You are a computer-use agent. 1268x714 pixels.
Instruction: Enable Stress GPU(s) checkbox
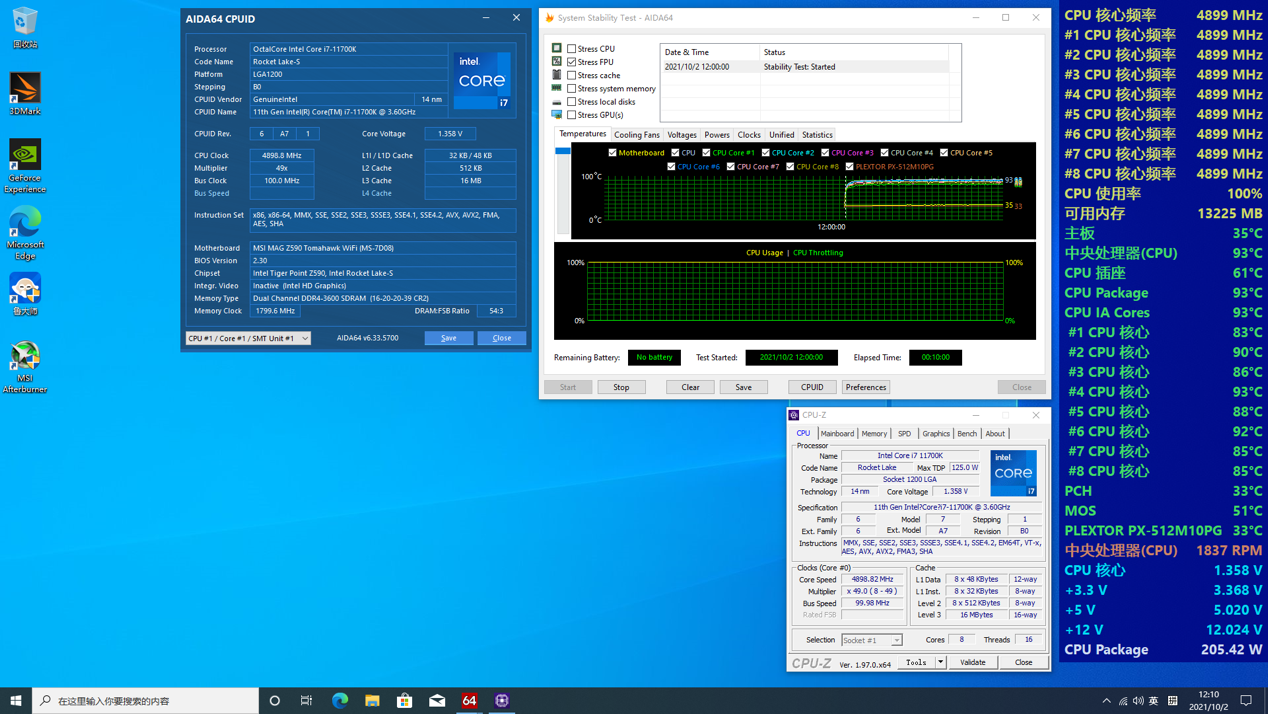(572, 115)
